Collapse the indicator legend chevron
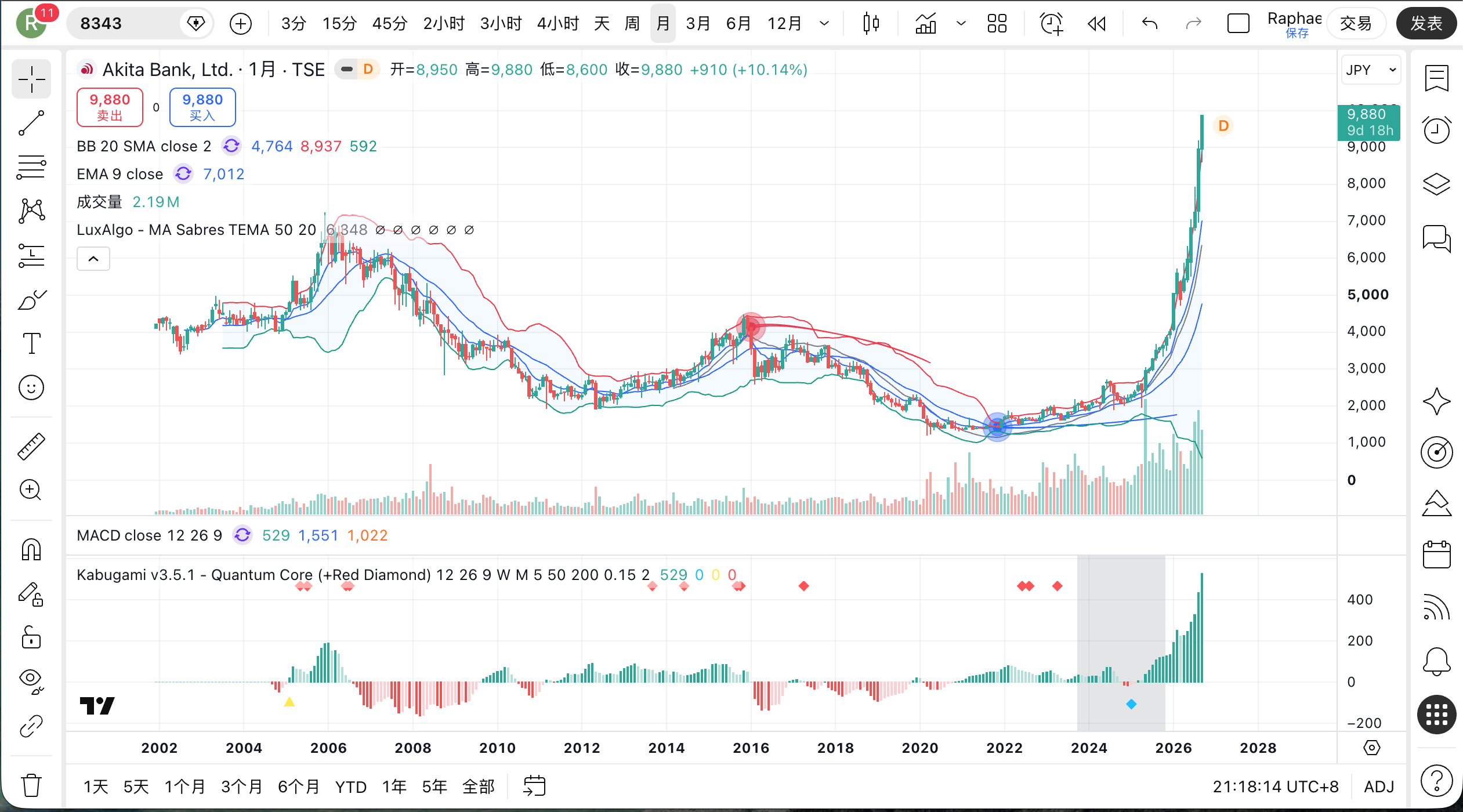The image size is (1463, 812). (x=93, y=259)
